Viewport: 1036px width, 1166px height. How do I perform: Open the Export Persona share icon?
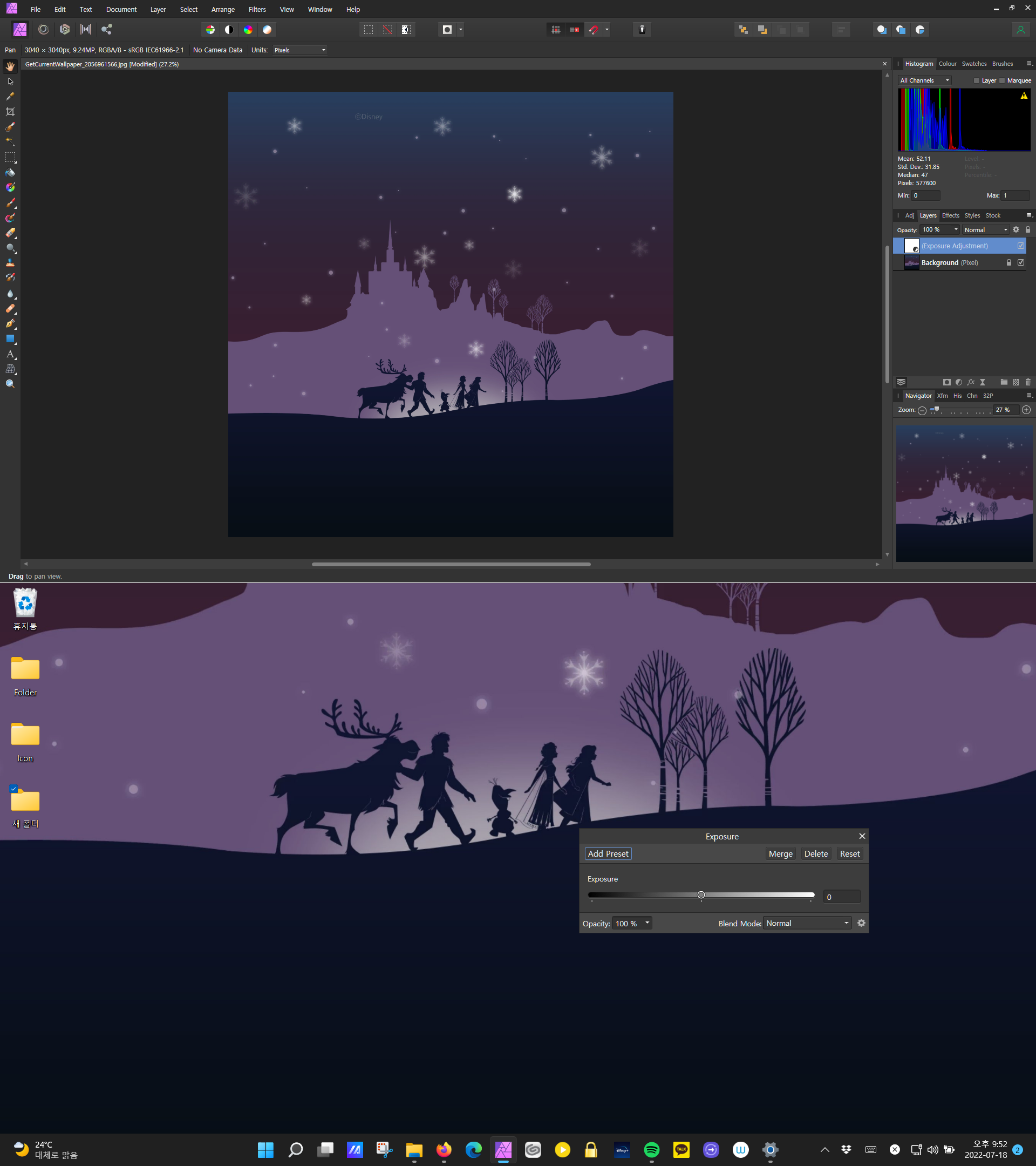[x=107, y=30]
